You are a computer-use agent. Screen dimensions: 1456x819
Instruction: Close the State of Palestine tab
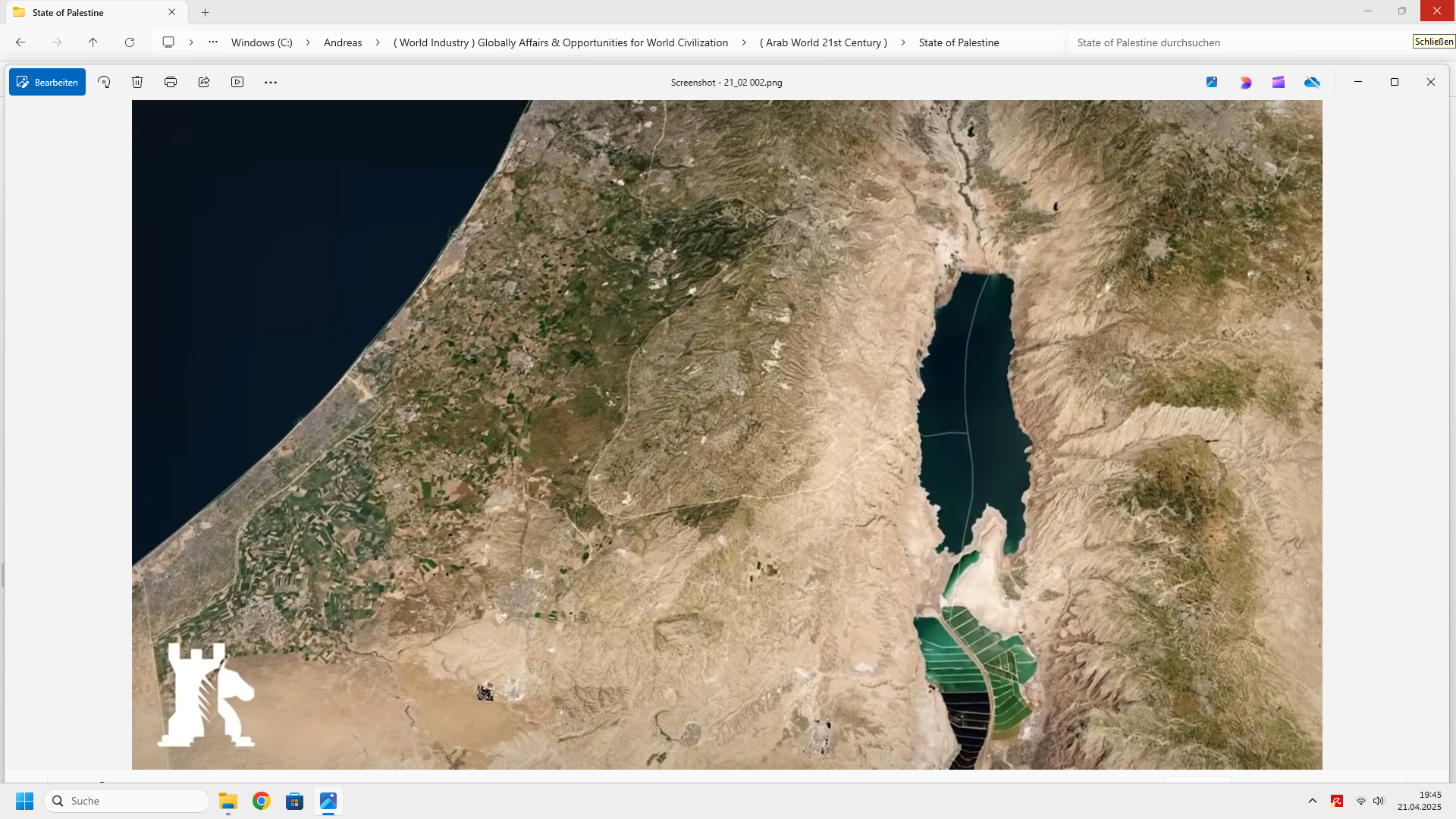[172, 12]
